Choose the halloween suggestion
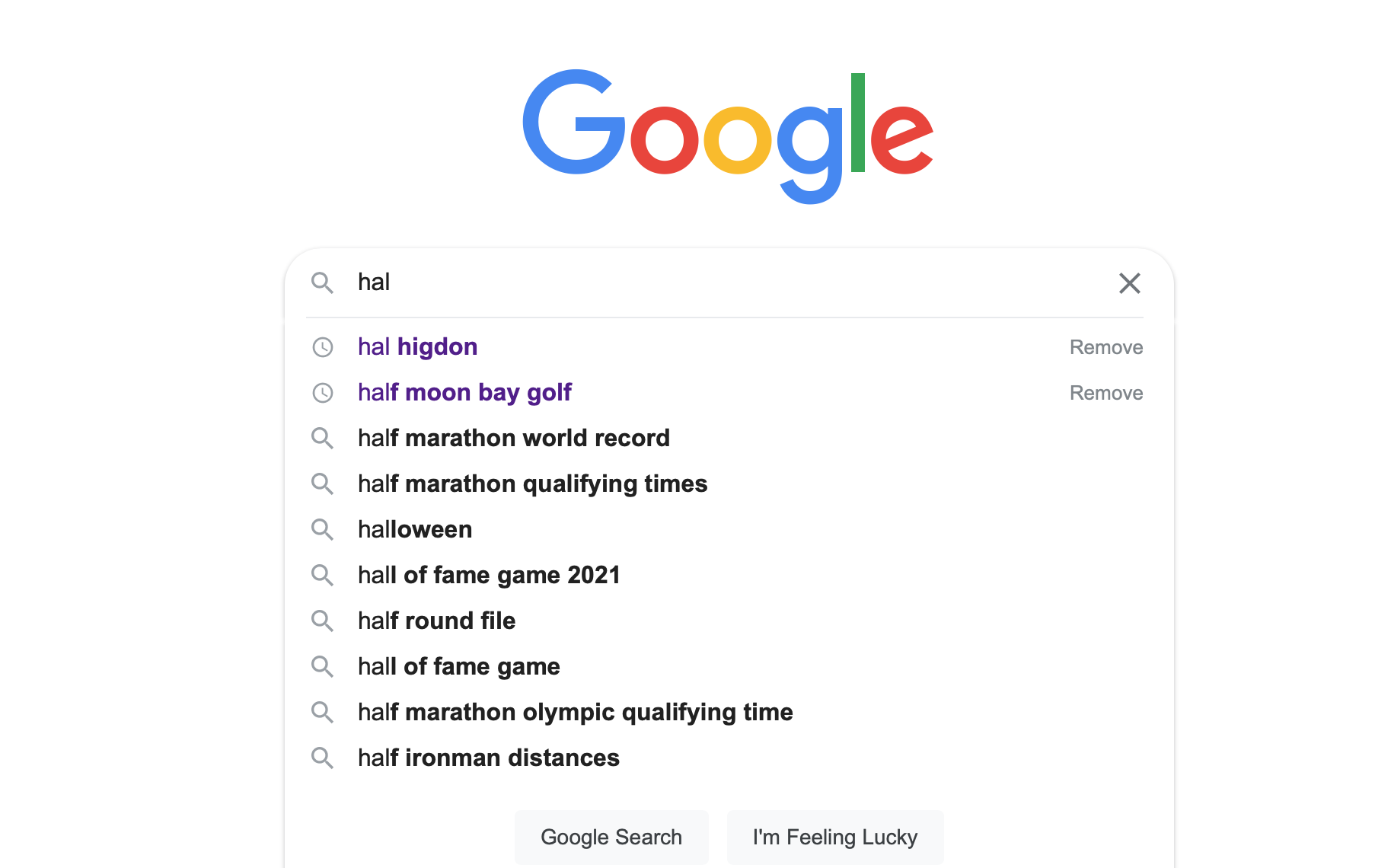The height and width of the screenshot is (868, 1375). (415, 530)
